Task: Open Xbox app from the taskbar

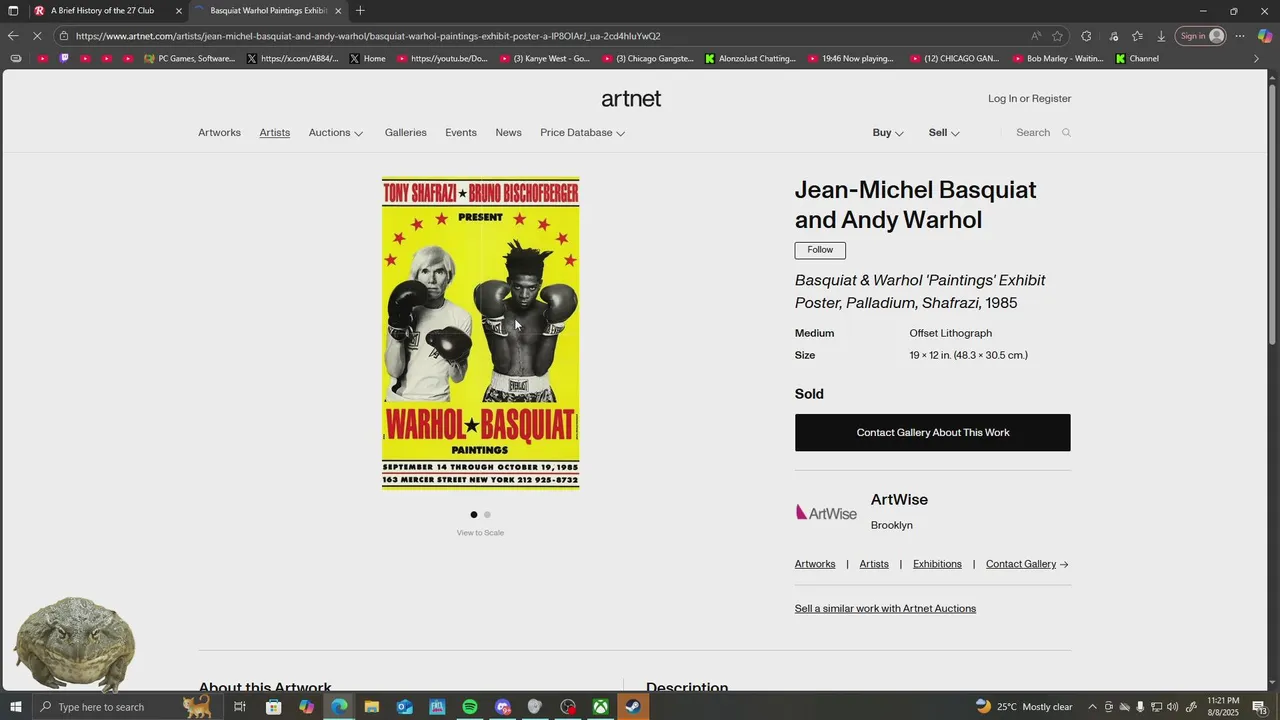Action: click(600, 707)
